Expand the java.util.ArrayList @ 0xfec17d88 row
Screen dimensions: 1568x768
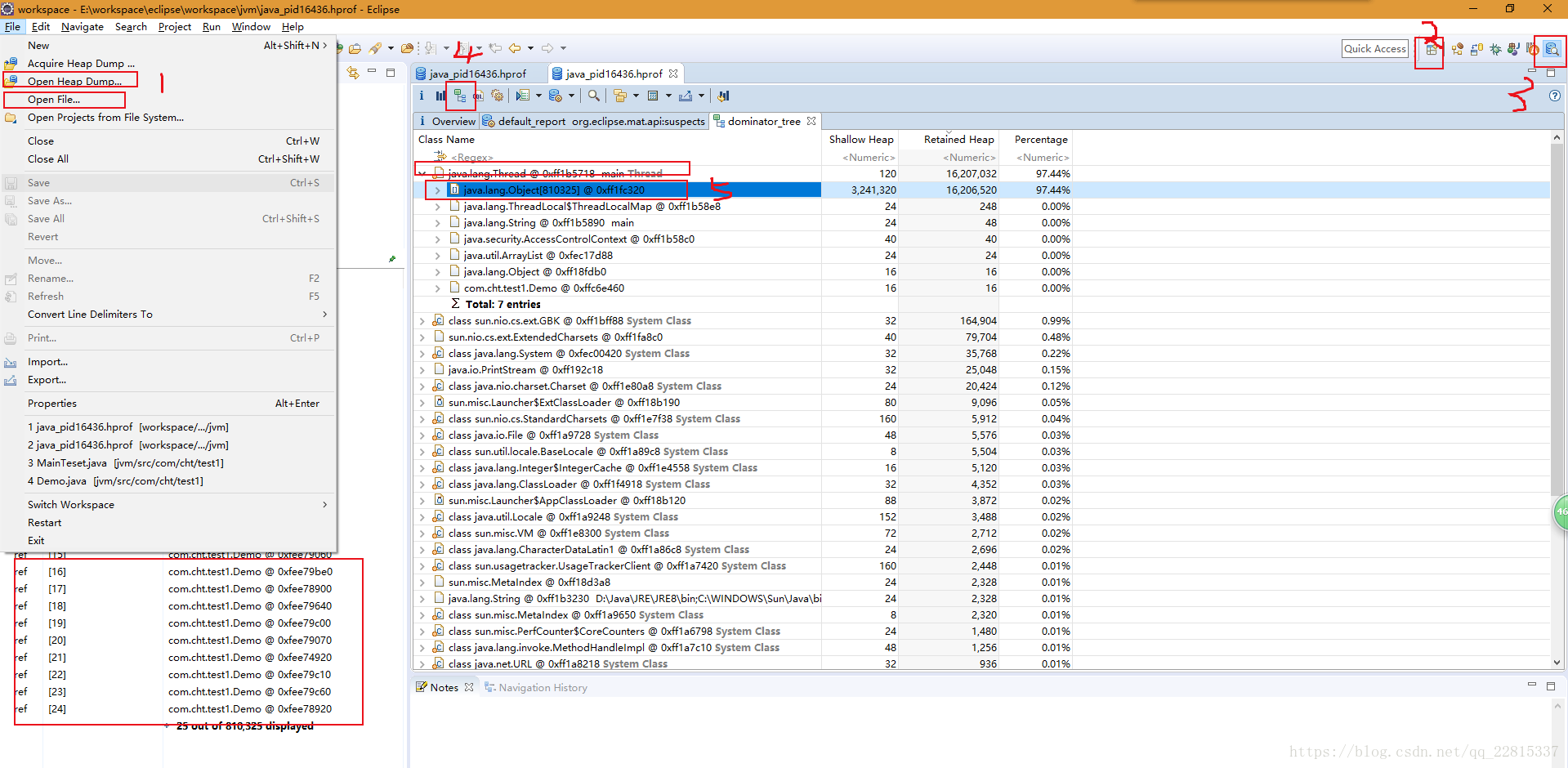[437, 256]
